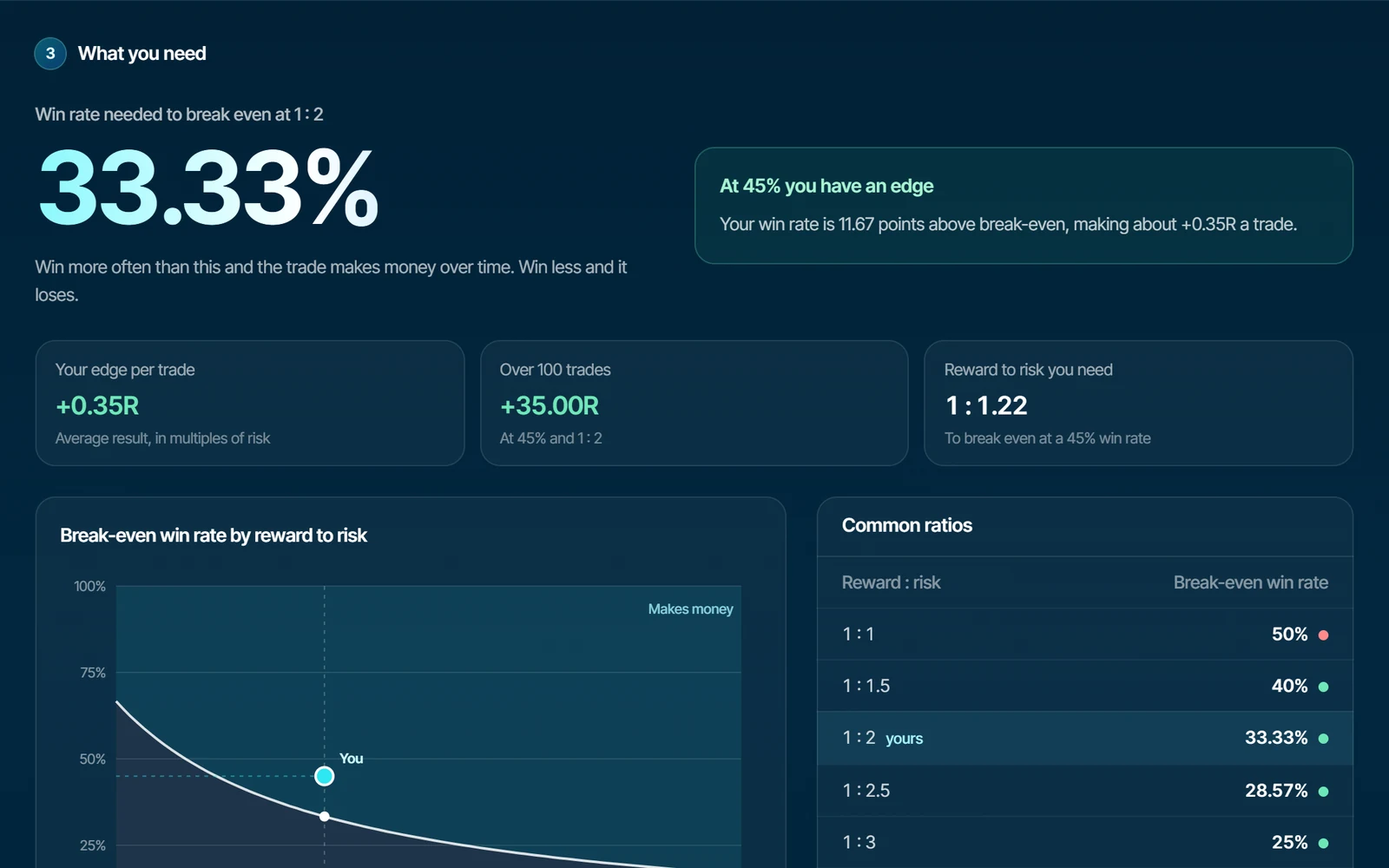Click the green dot beside 28.57%
Screen dimensions: 1389x868
point(1324,792)
